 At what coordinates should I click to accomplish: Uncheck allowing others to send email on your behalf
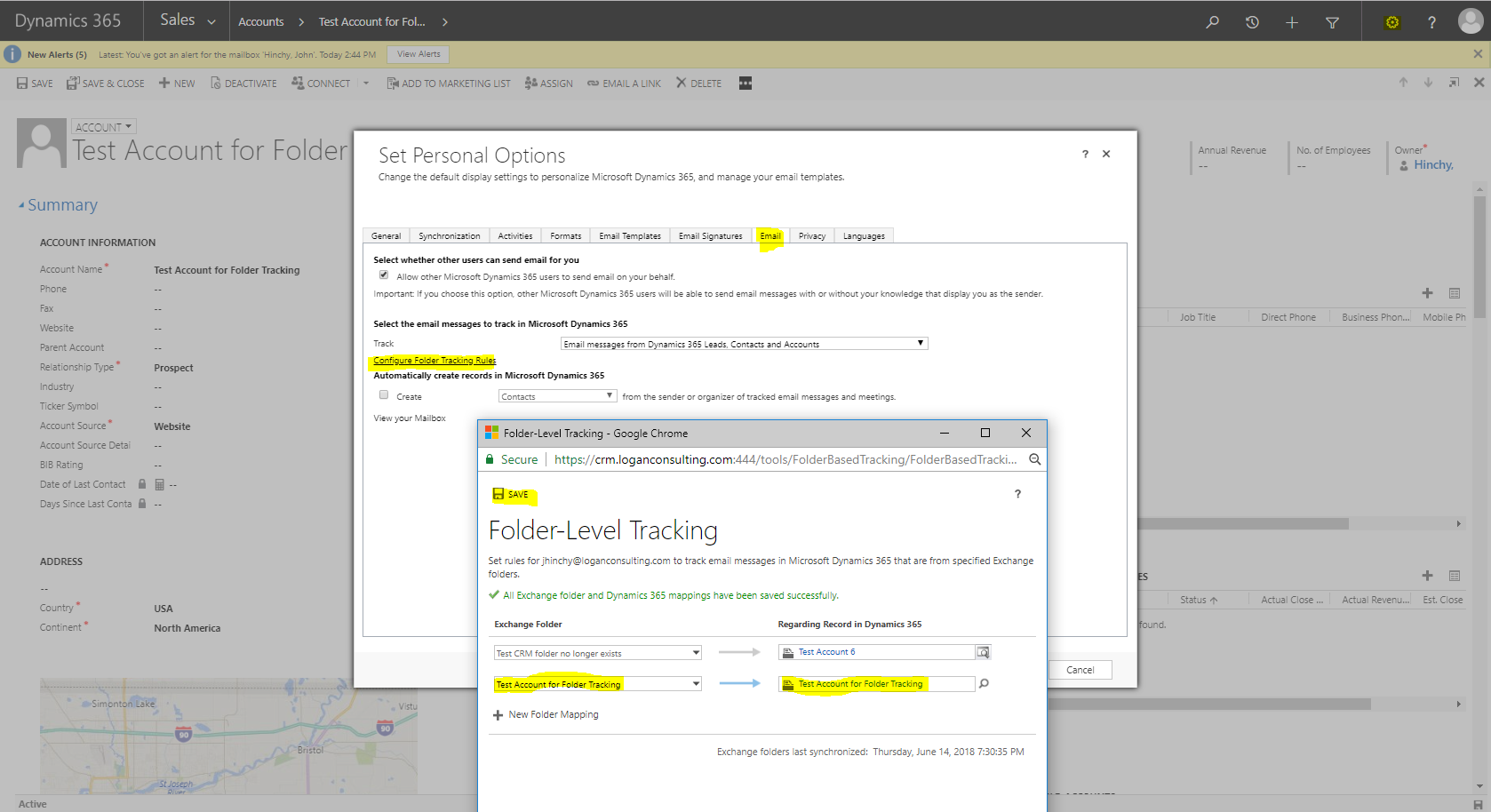[384, 275]
